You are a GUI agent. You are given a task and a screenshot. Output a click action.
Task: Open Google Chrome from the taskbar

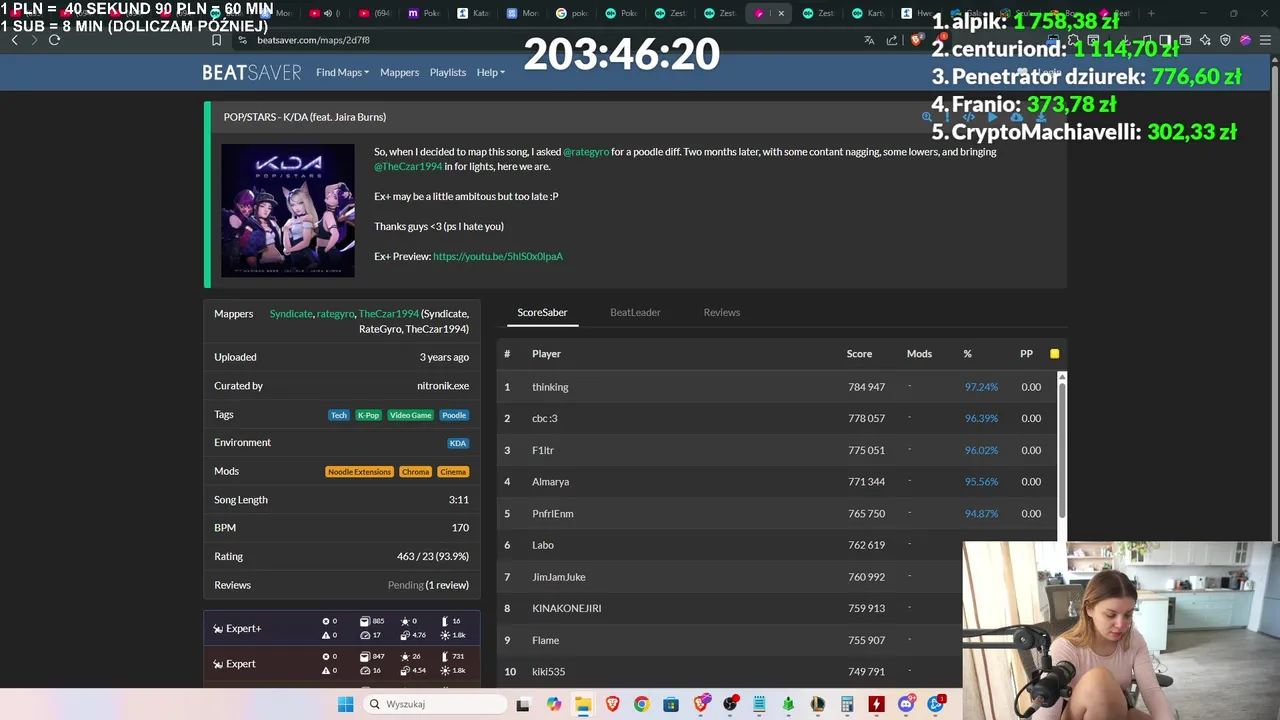click(642, 704)
